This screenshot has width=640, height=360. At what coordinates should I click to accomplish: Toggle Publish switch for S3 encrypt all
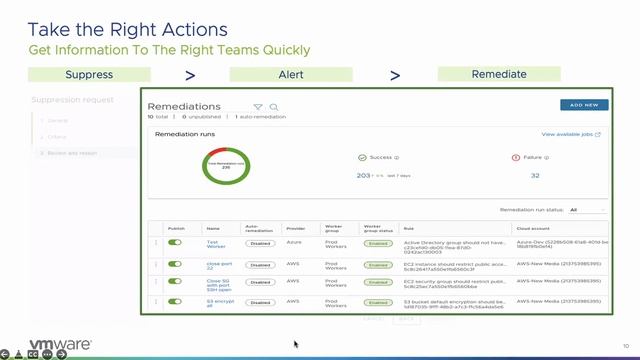point(175,302)
